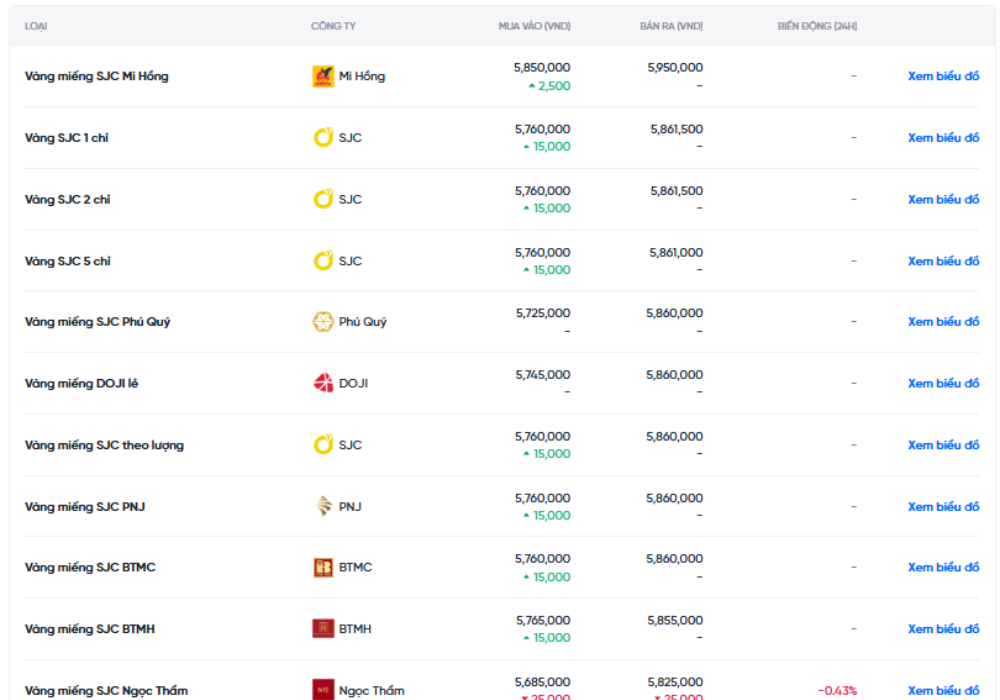Select the buy price 5,765,000

543,620
